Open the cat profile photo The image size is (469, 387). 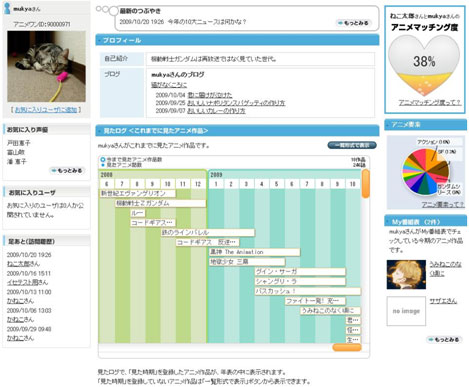[x=46, y=66]
